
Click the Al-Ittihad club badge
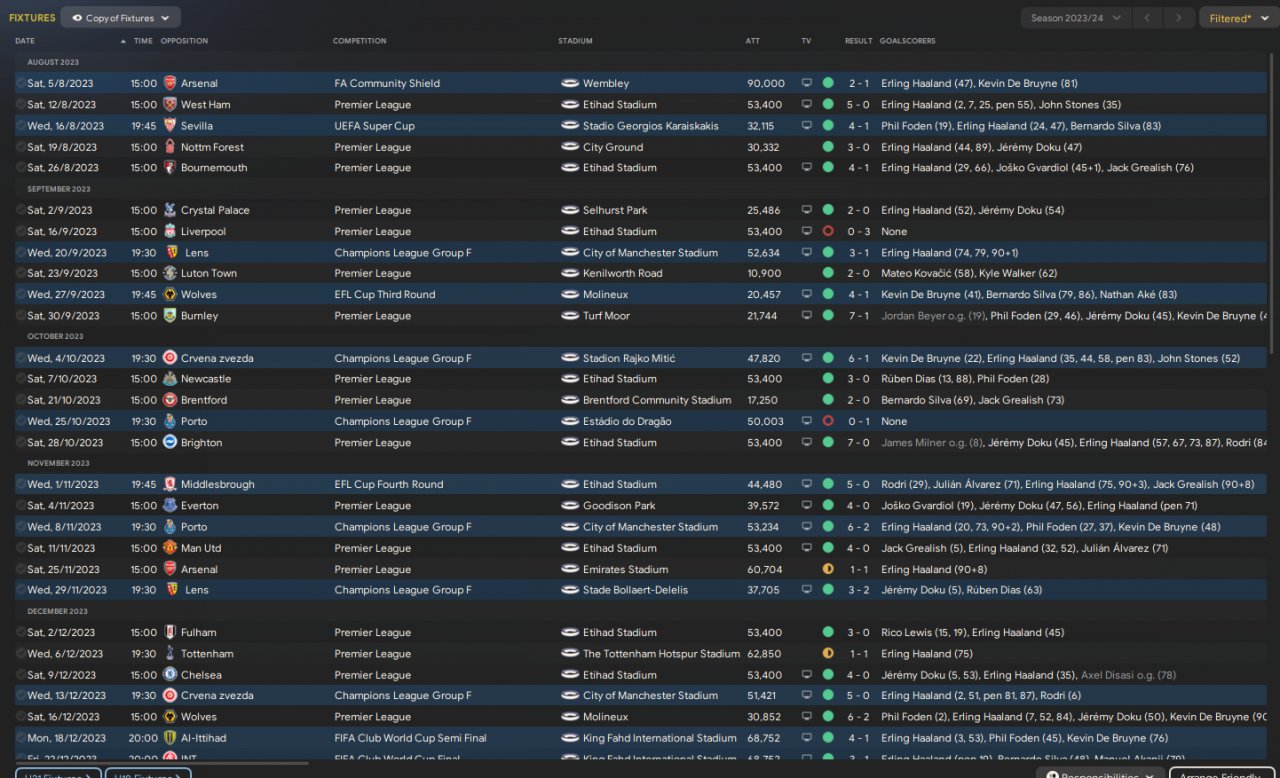coord(170,738)
